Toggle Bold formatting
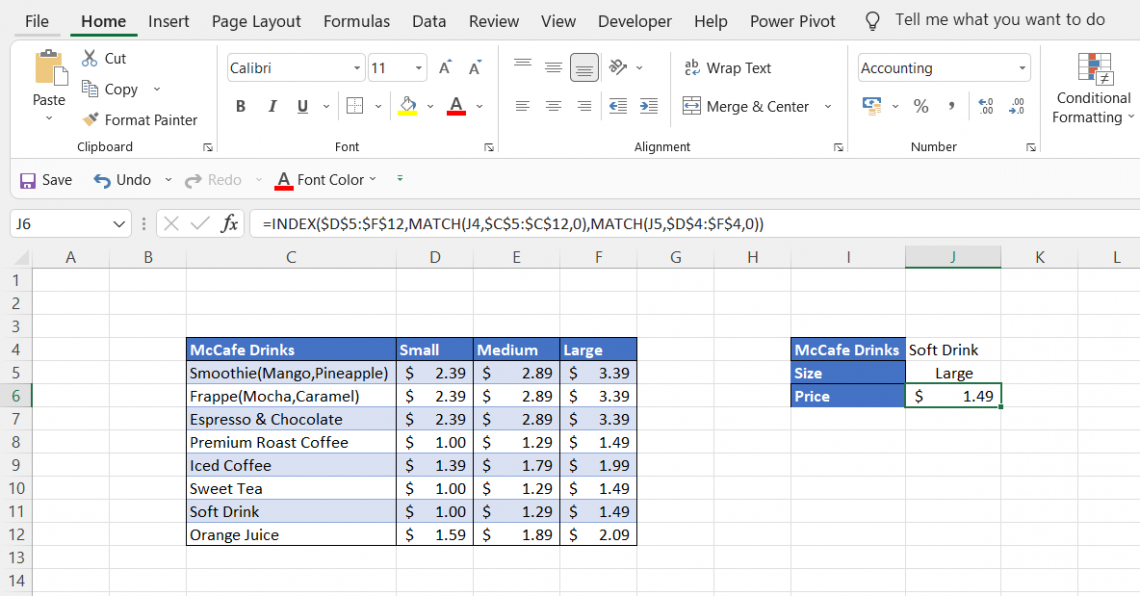Viewport: 1140px width, 596px height. point(240,106)
